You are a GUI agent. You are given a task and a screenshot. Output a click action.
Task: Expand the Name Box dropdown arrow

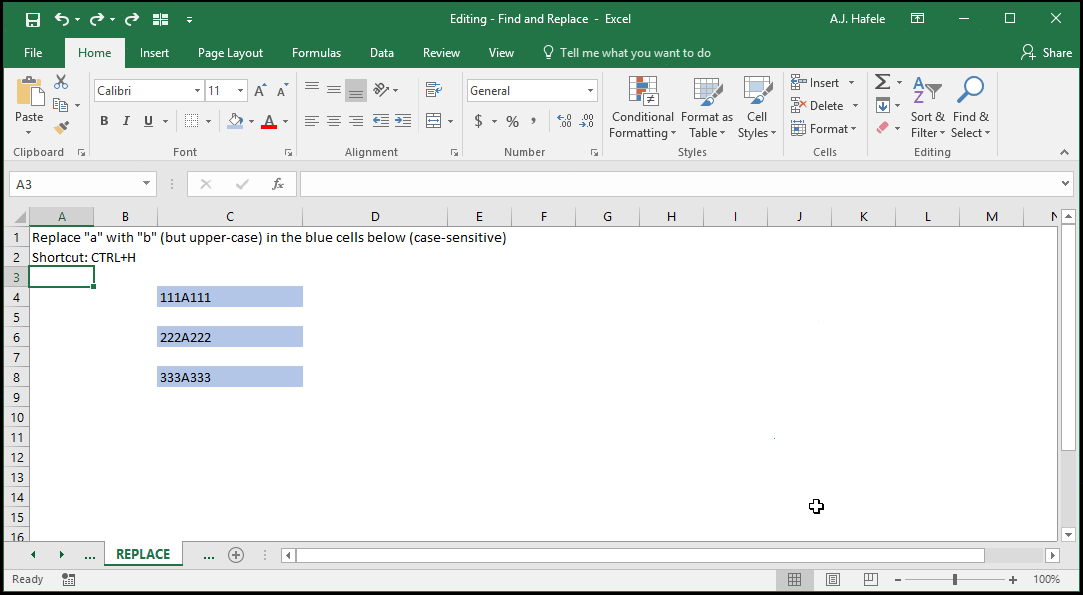tap(146, 184)
